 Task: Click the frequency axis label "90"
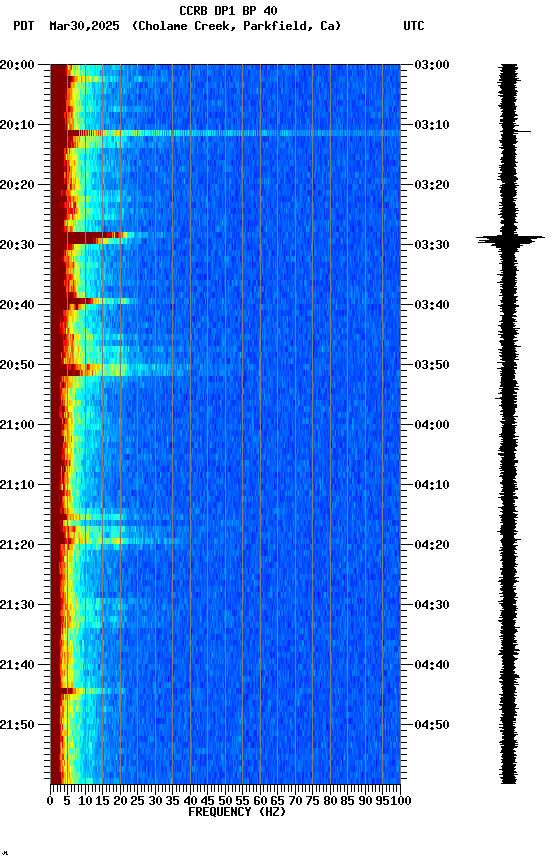coord(365,801)
